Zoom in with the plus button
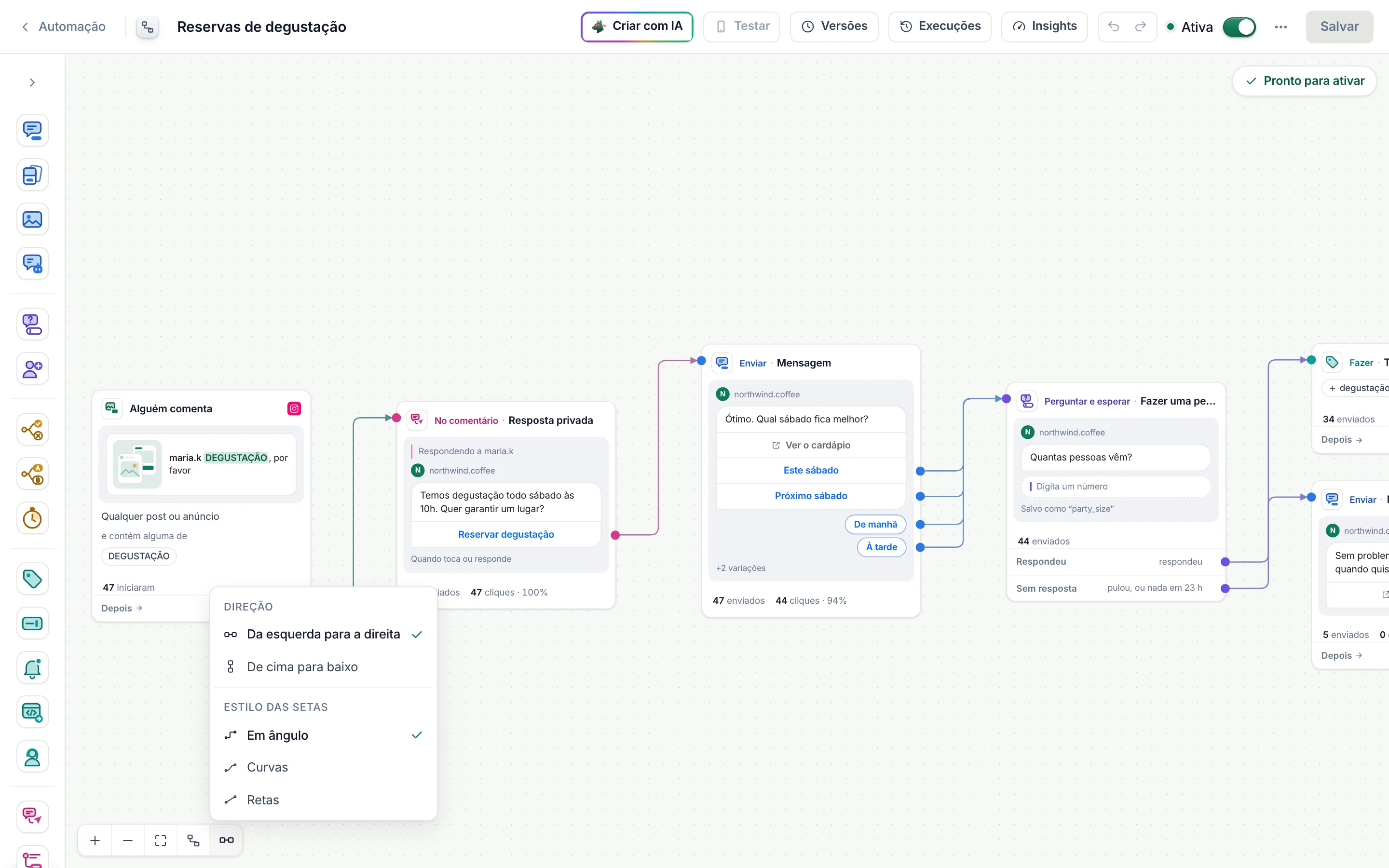This screenshot has width=1389, height=868. coord(95,841)
